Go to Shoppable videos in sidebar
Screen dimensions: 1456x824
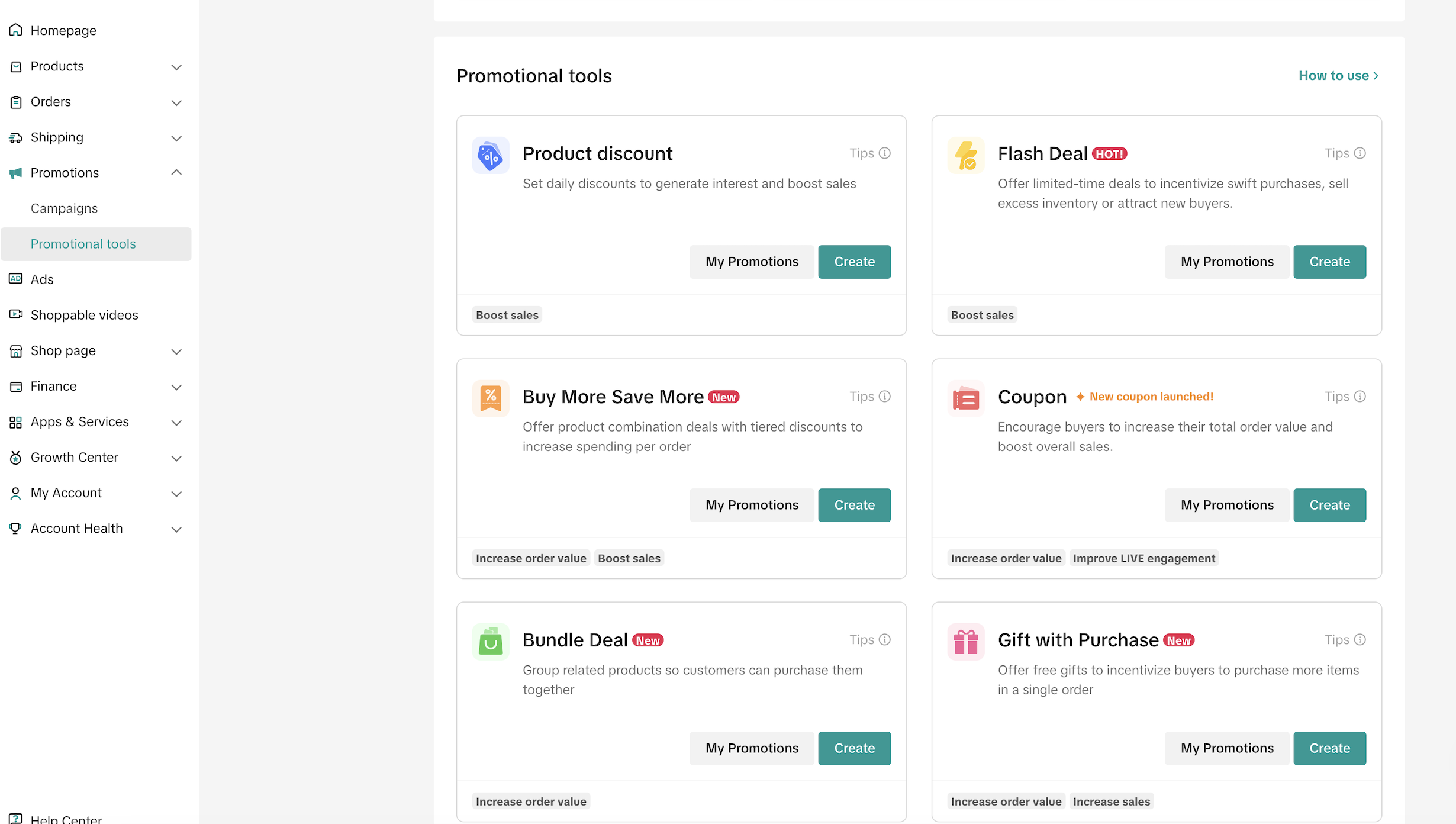pyautogui.click(x=84, y=315)
